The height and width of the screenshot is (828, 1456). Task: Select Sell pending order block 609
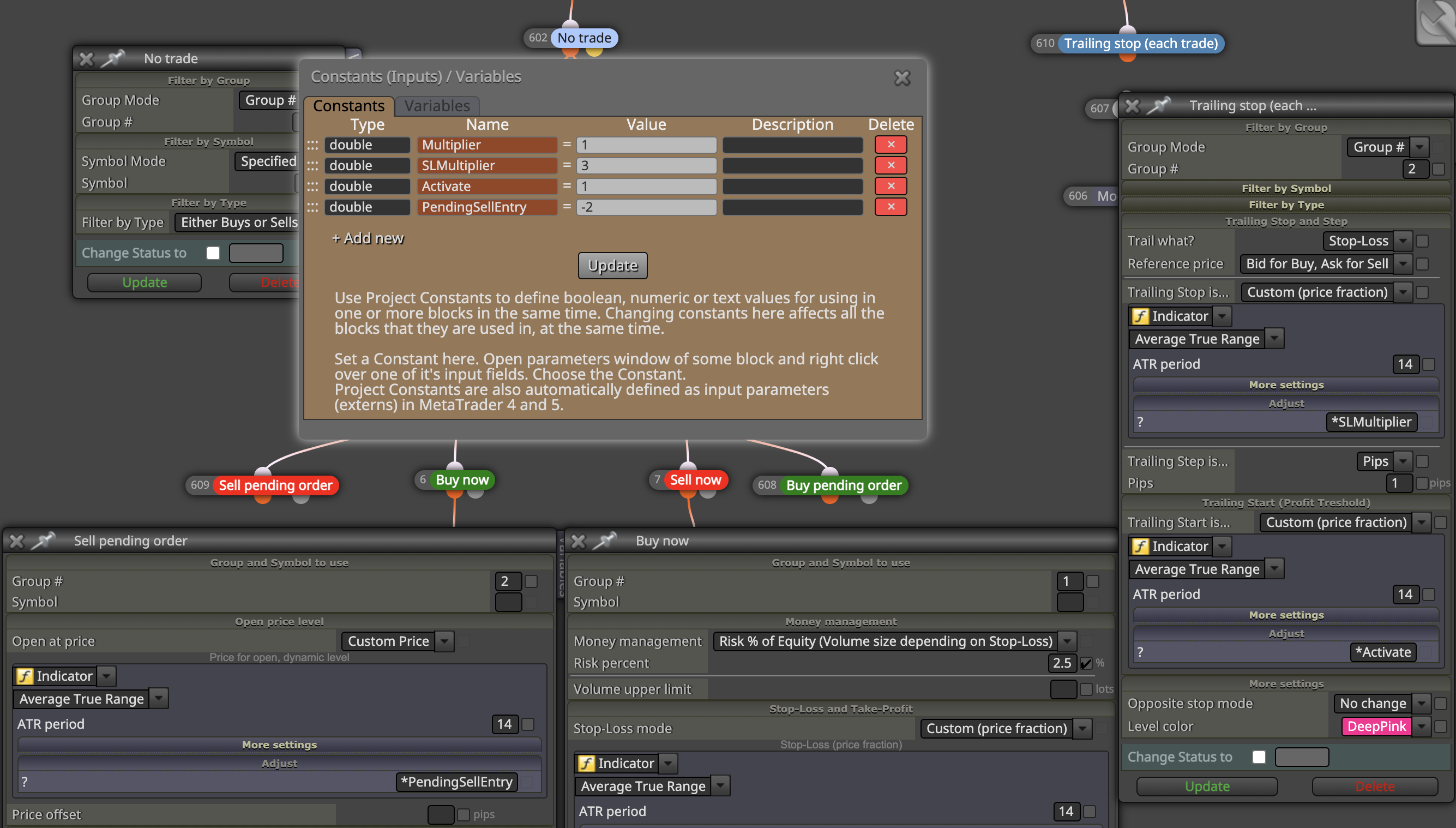[276, 485]
